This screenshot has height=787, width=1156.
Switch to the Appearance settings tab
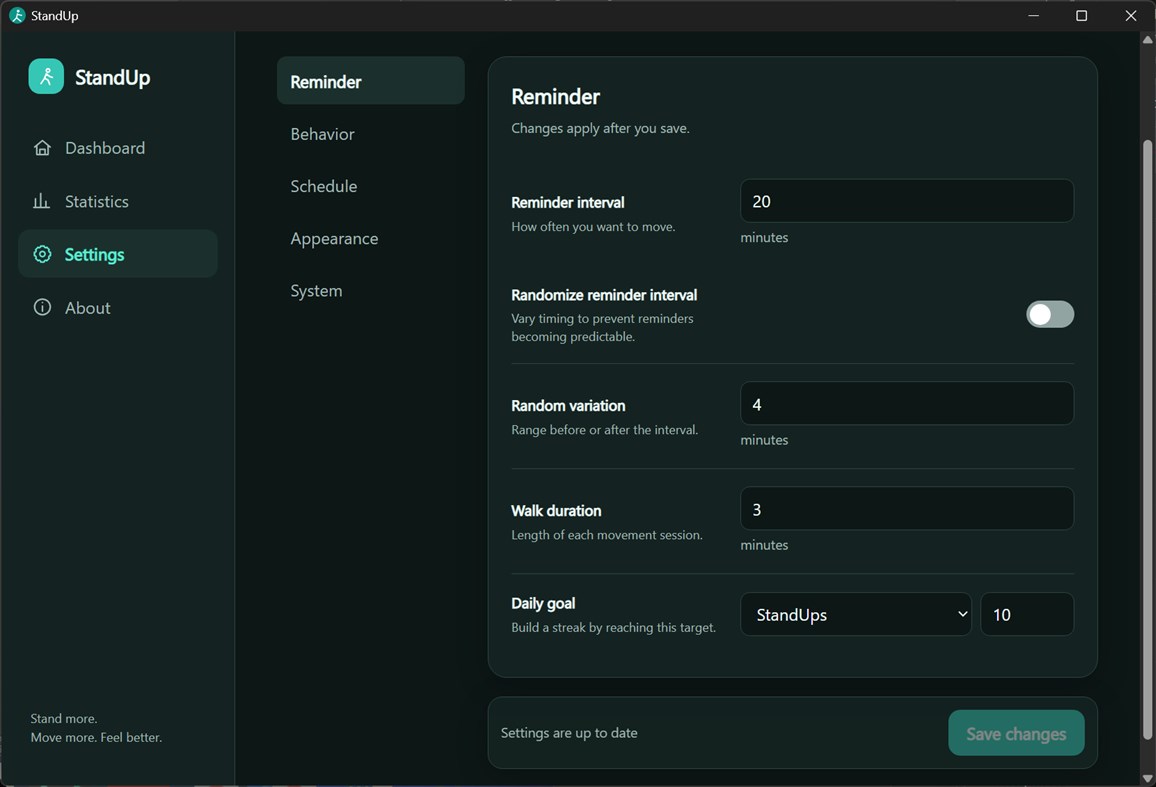click(370, 239)
